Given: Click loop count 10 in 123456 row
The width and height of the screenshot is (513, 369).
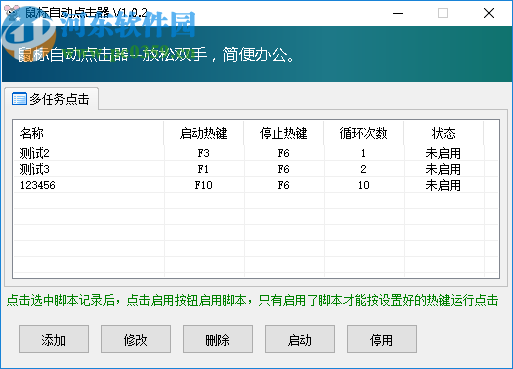Looking at the screenshot, I should [364, 185].
